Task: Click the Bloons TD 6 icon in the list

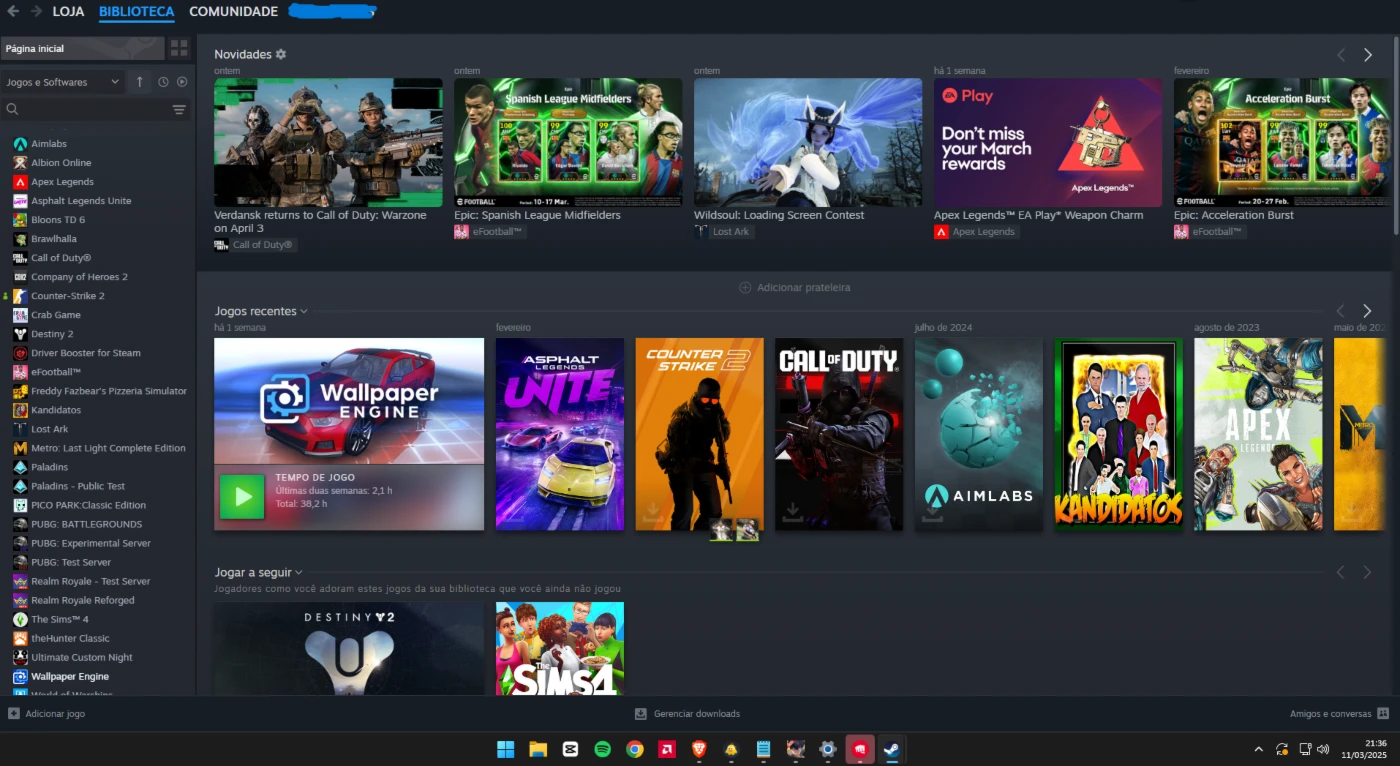Action: click(x=20, y=220)
